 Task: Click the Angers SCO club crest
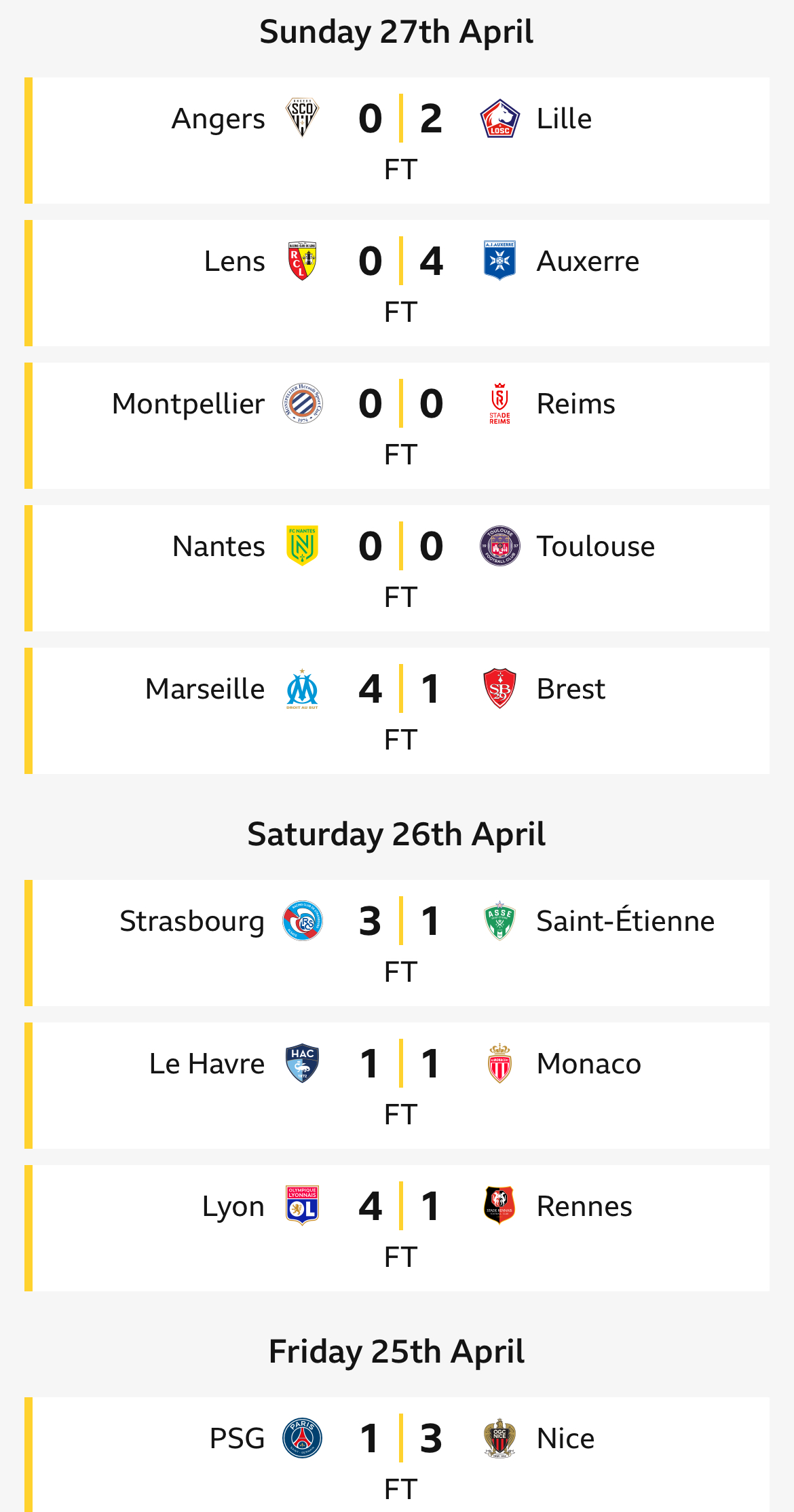pyautogui.click(x=302, y=118)
